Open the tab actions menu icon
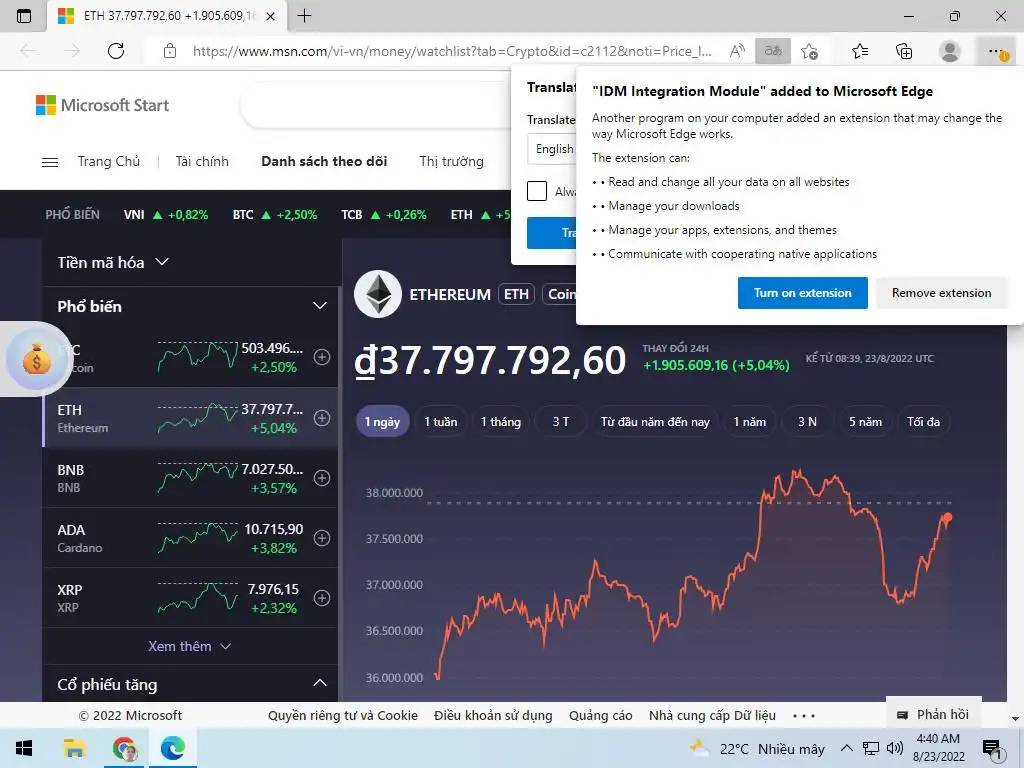The width and height of the screenshot is (1024, 768). click(x=24, y=16)
